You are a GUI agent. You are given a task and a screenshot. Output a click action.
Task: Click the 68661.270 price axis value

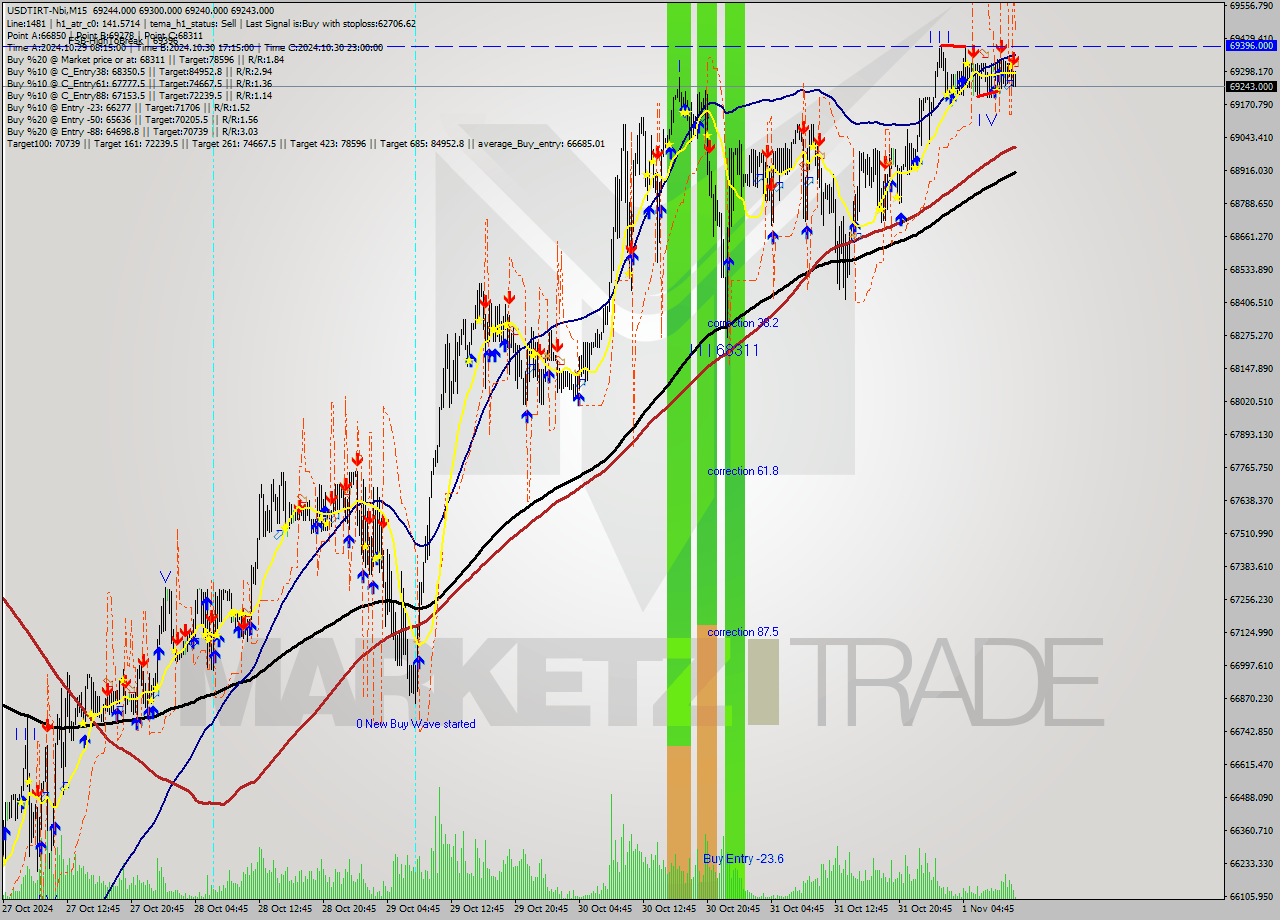1251,236
